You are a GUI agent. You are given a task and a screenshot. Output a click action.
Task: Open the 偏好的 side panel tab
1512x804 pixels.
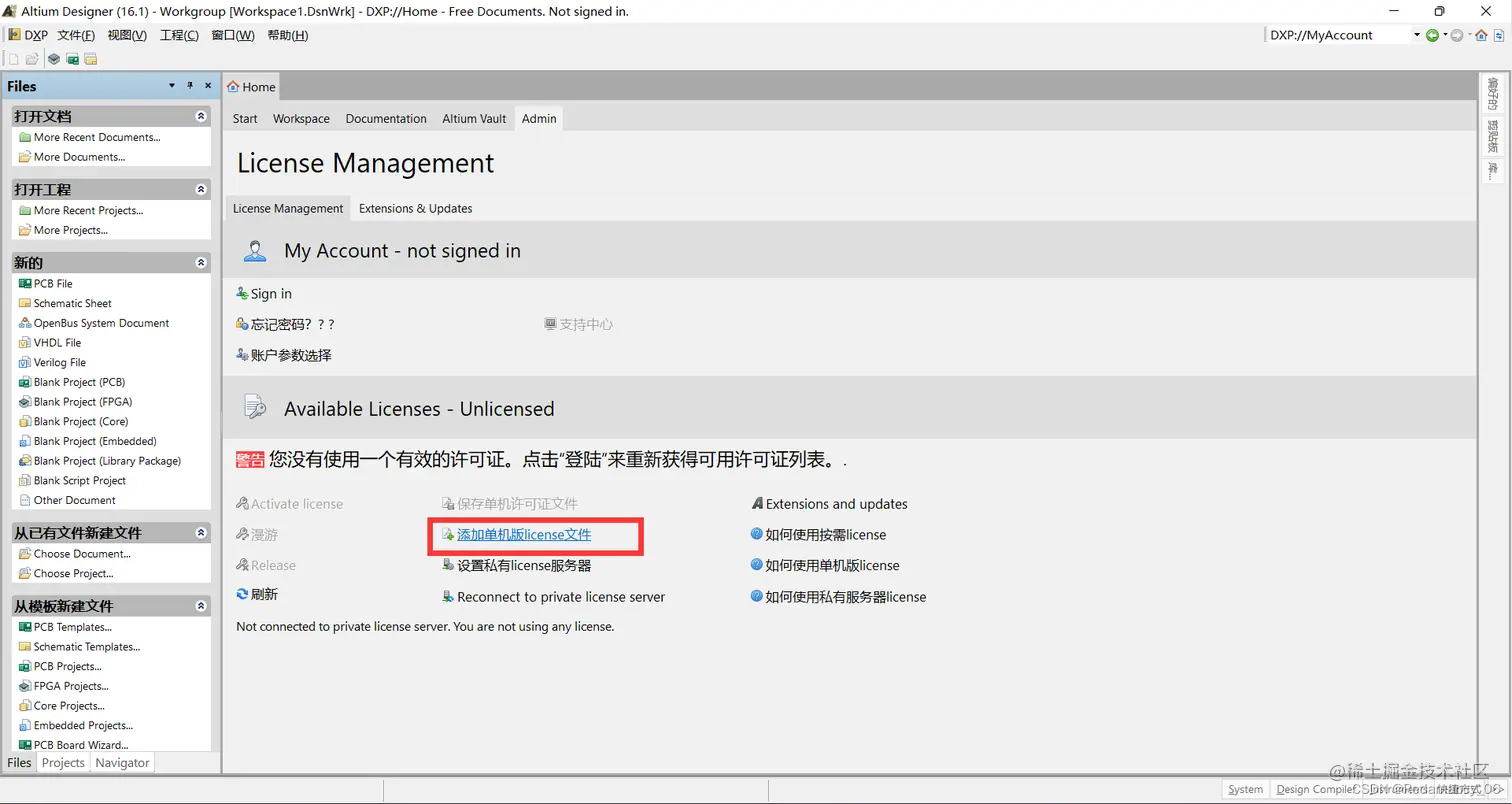pyautogui.click(x=1492, y=95)
